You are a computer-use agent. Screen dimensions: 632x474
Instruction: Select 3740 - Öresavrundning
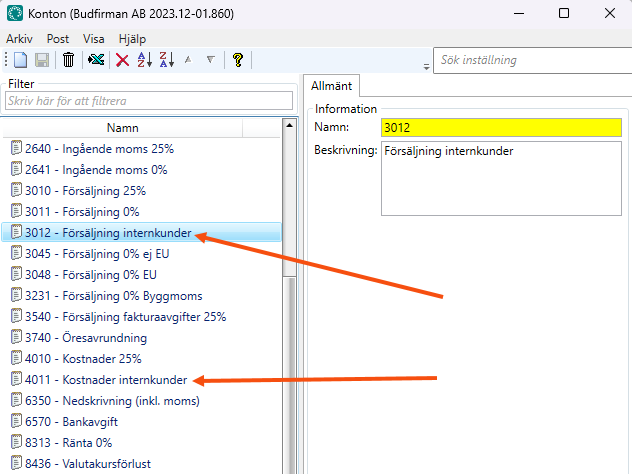(141, 337)
